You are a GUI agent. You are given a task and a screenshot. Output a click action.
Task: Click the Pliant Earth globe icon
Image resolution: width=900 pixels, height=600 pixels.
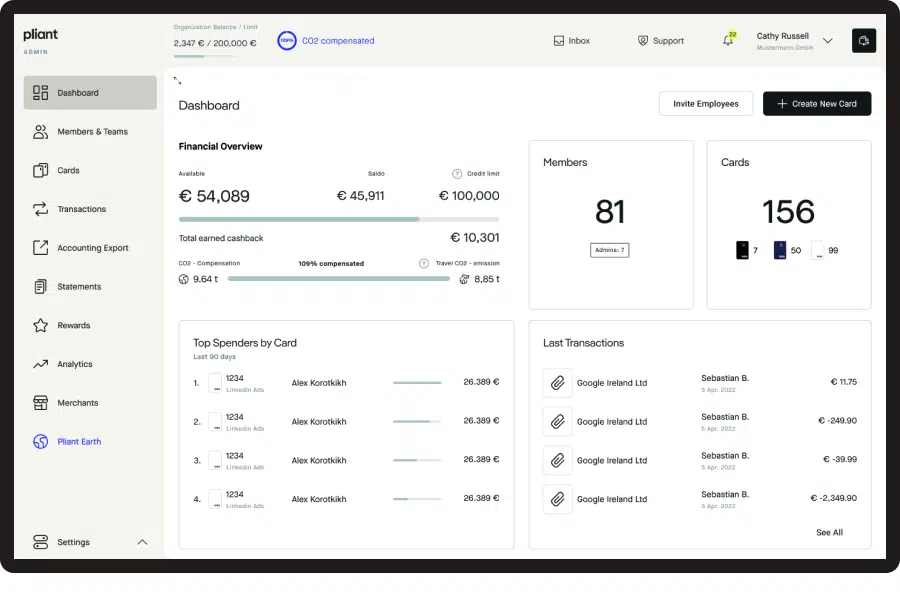(40, 442)
